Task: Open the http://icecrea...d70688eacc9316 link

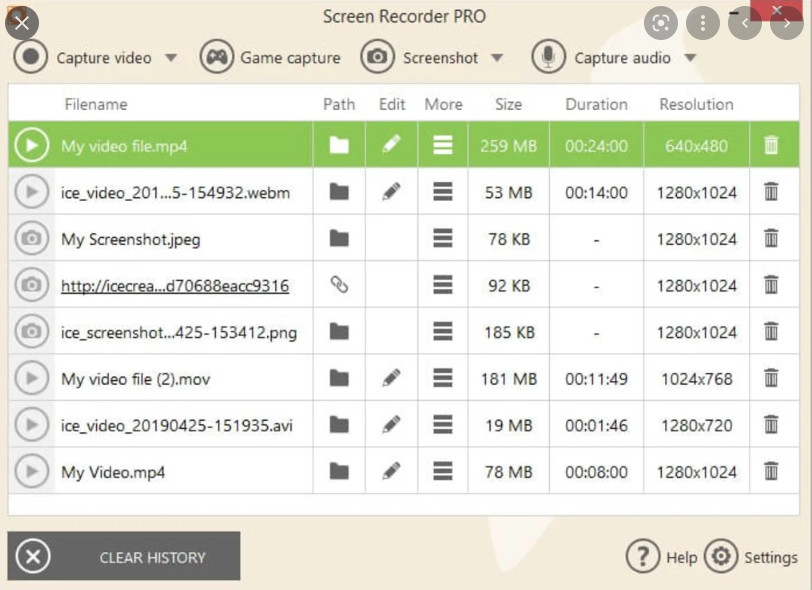Action: [175, 286]
